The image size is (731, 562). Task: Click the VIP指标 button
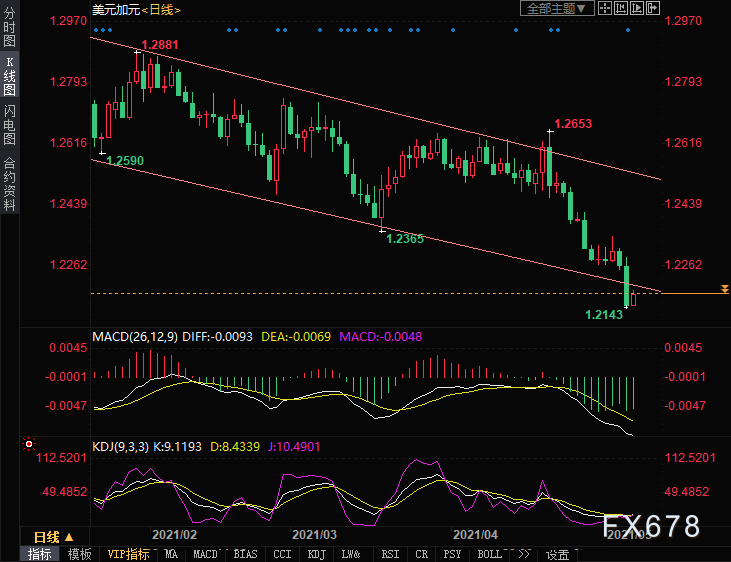pyautogui.click(x=128, y=554)
